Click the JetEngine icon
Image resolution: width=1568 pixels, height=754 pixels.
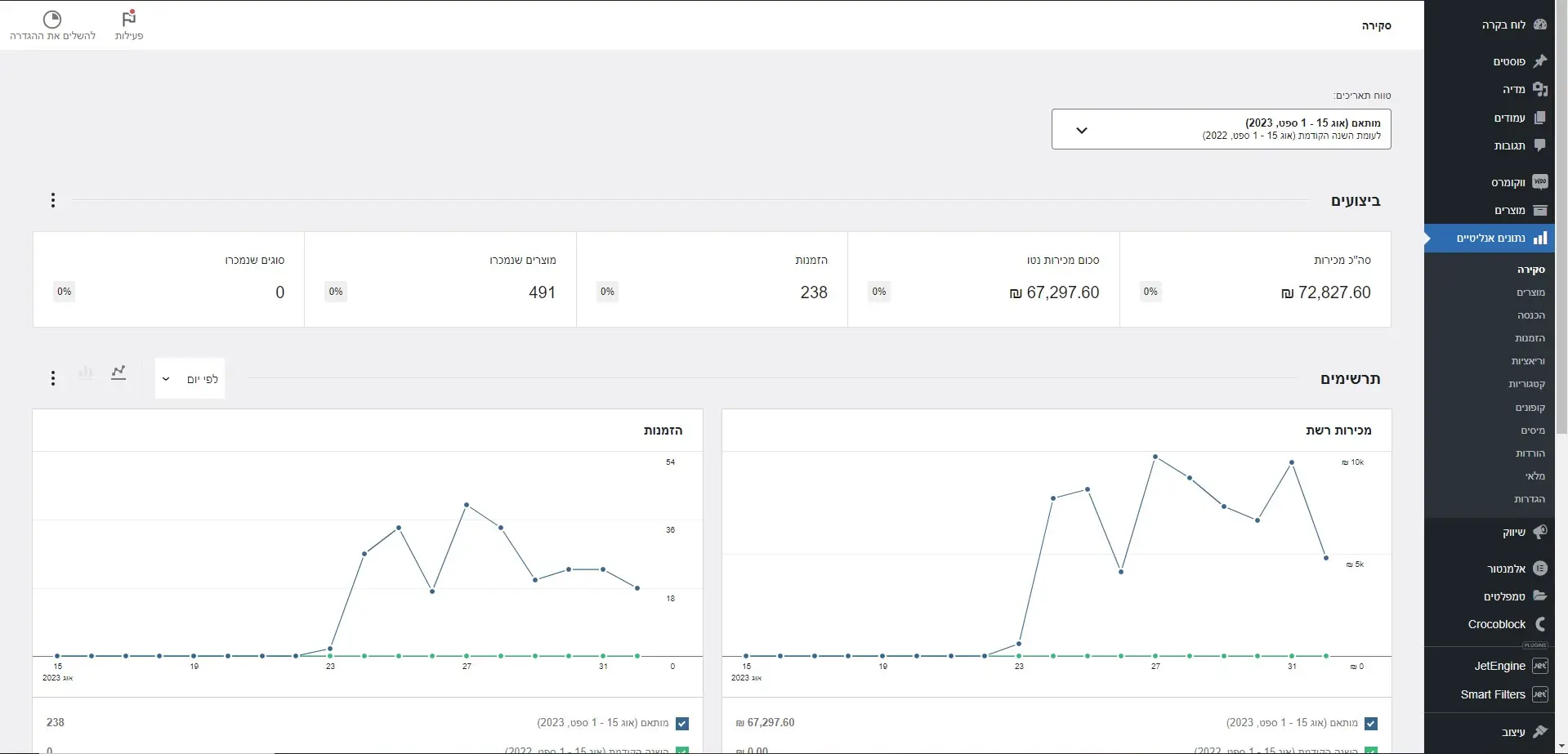(x=1540, y=666)
